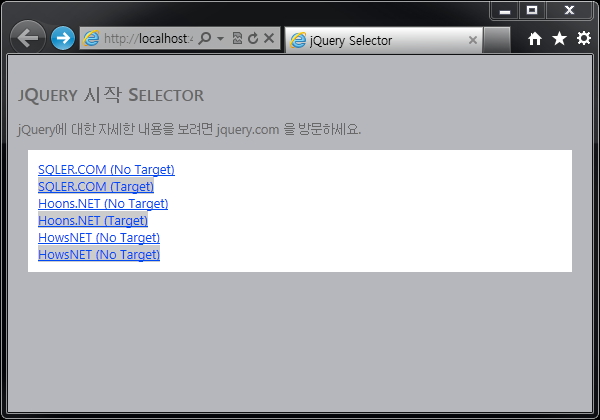The width and height of the screenshot is (600, 420).
Task: Maximize the browser window
Action: coord(532,11)
